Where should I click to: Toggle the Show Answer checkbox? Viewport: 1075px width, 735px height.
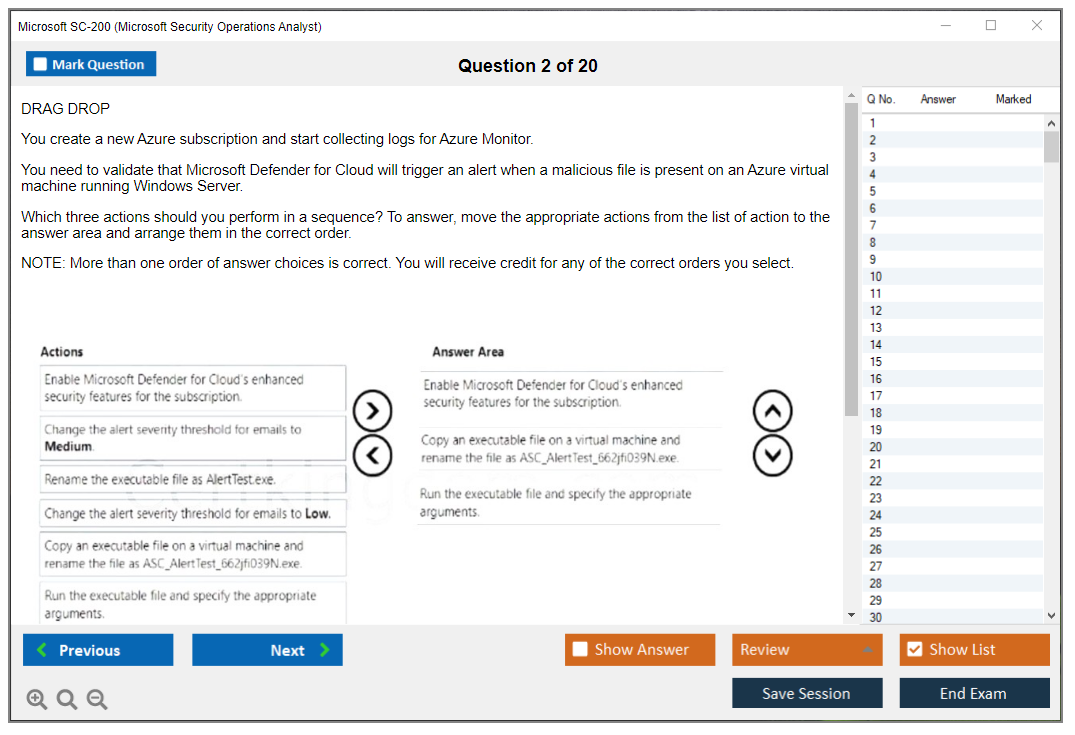click(580, 650)
